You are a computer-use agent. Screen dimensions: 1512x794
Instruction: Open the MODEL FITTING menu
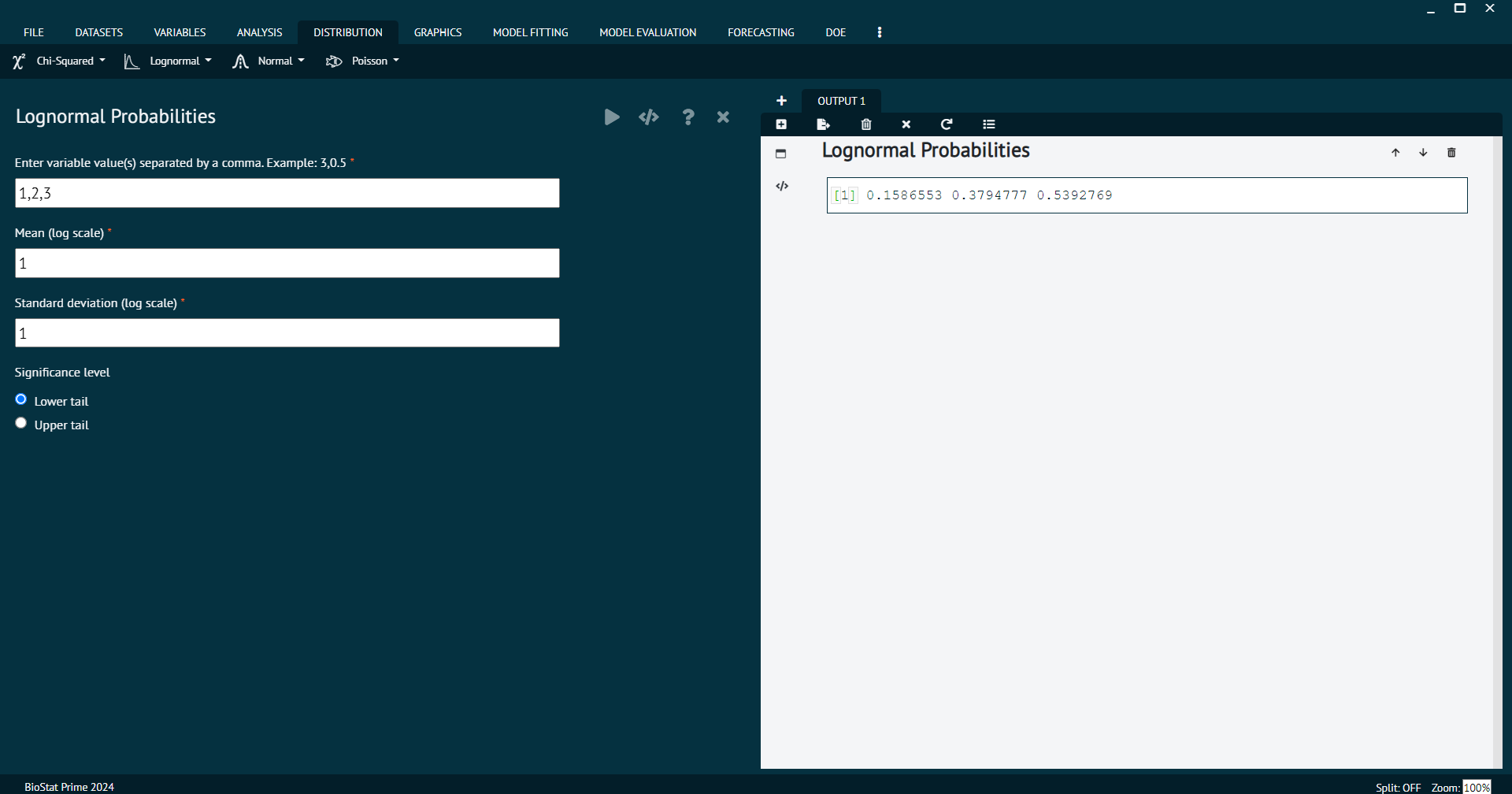(x=531, y=32)
